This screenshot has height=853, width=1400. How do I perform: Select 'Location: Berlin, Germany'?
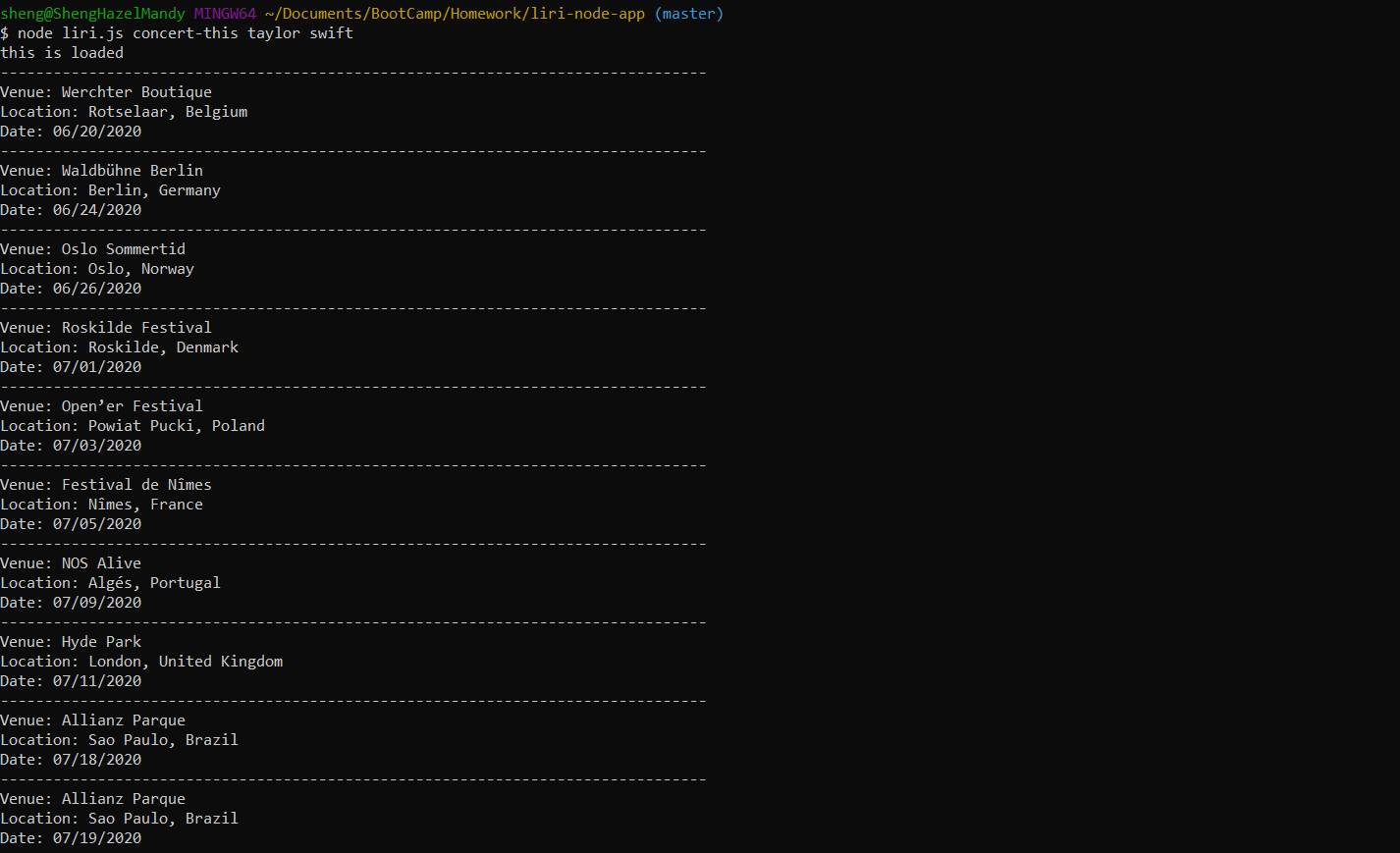pyautogui.click(x=108, y=189)
